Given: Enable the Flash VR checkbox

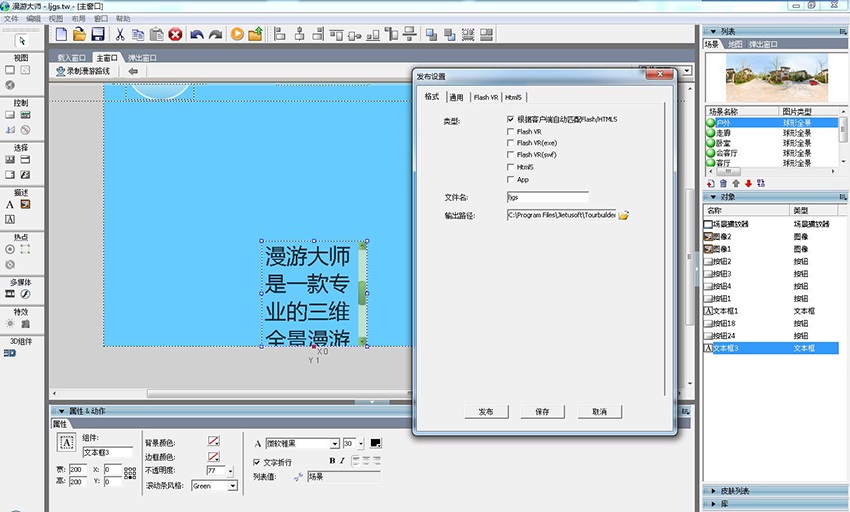Looking at the screenshot, I should coord(510,131).
